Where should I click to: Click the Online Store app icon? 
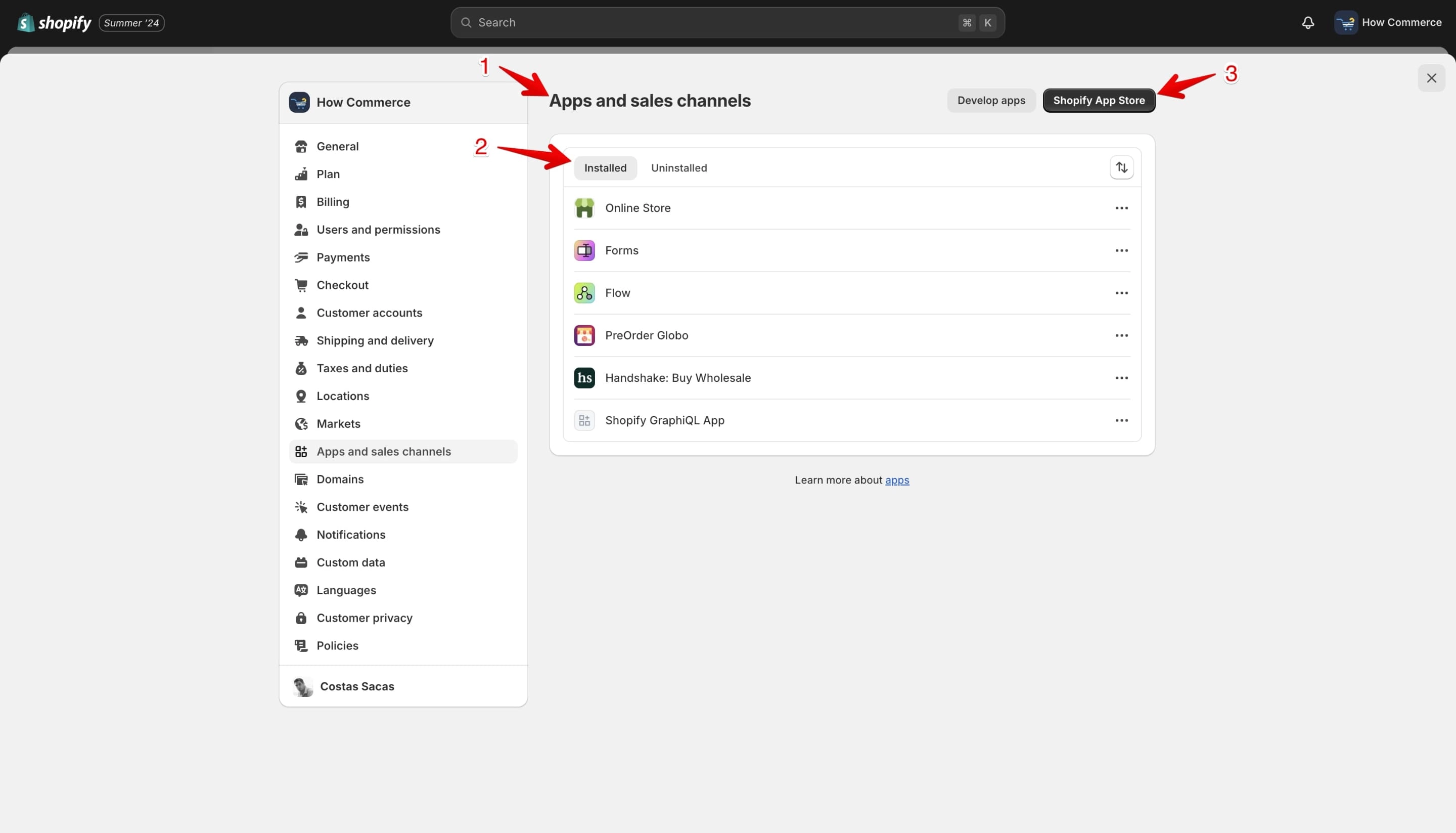coord(584,208)
